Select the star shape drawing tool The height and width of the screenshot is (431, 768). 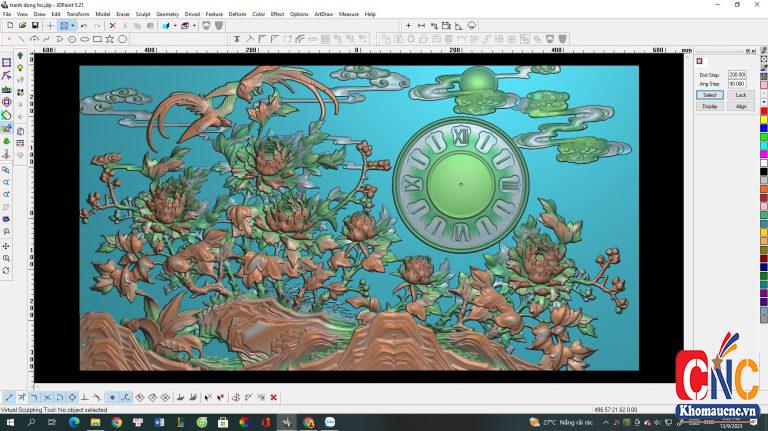point(110,39)
